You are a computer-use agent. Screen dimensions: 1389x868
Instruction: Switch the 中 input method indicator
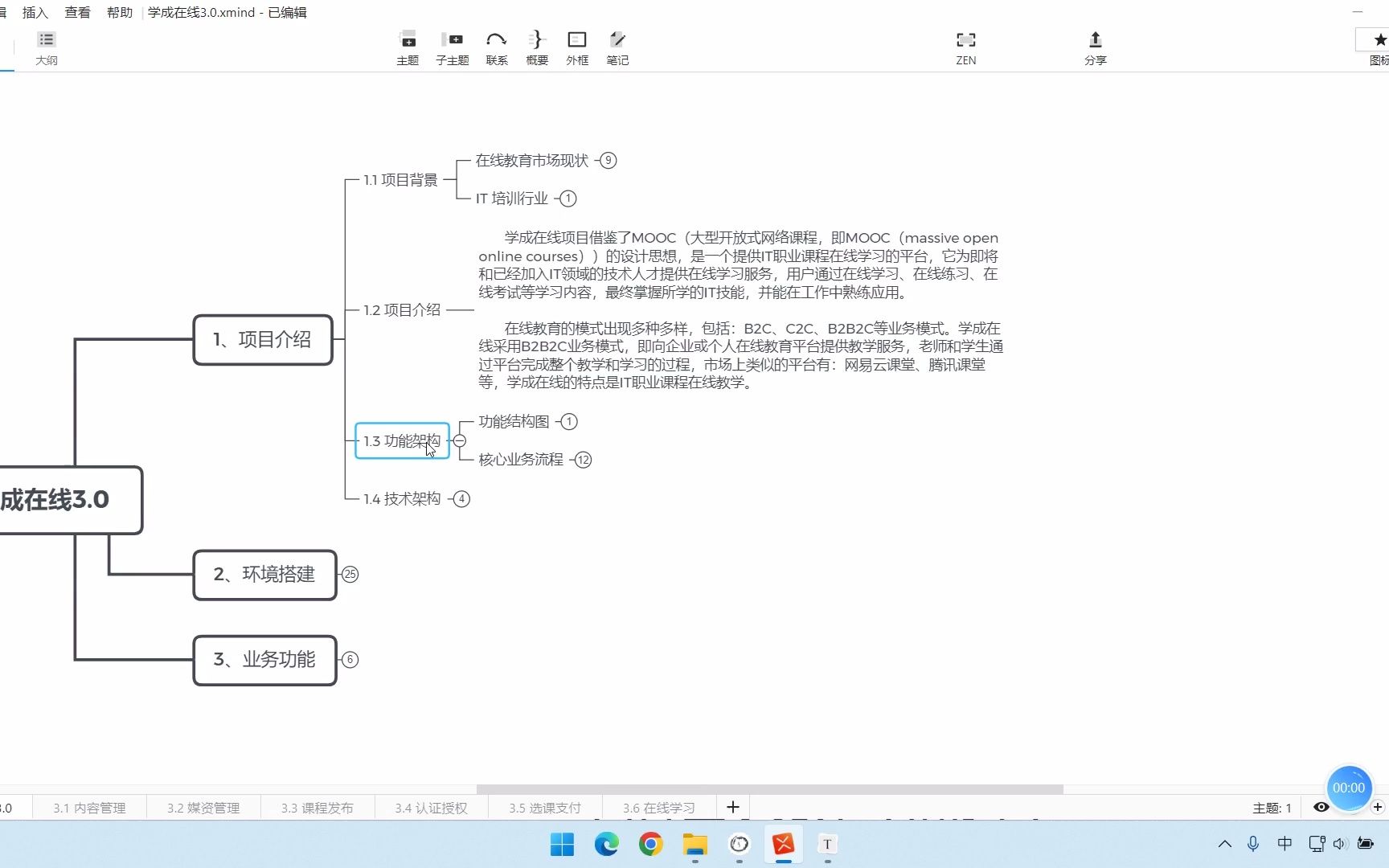(x=1285, y=843)
